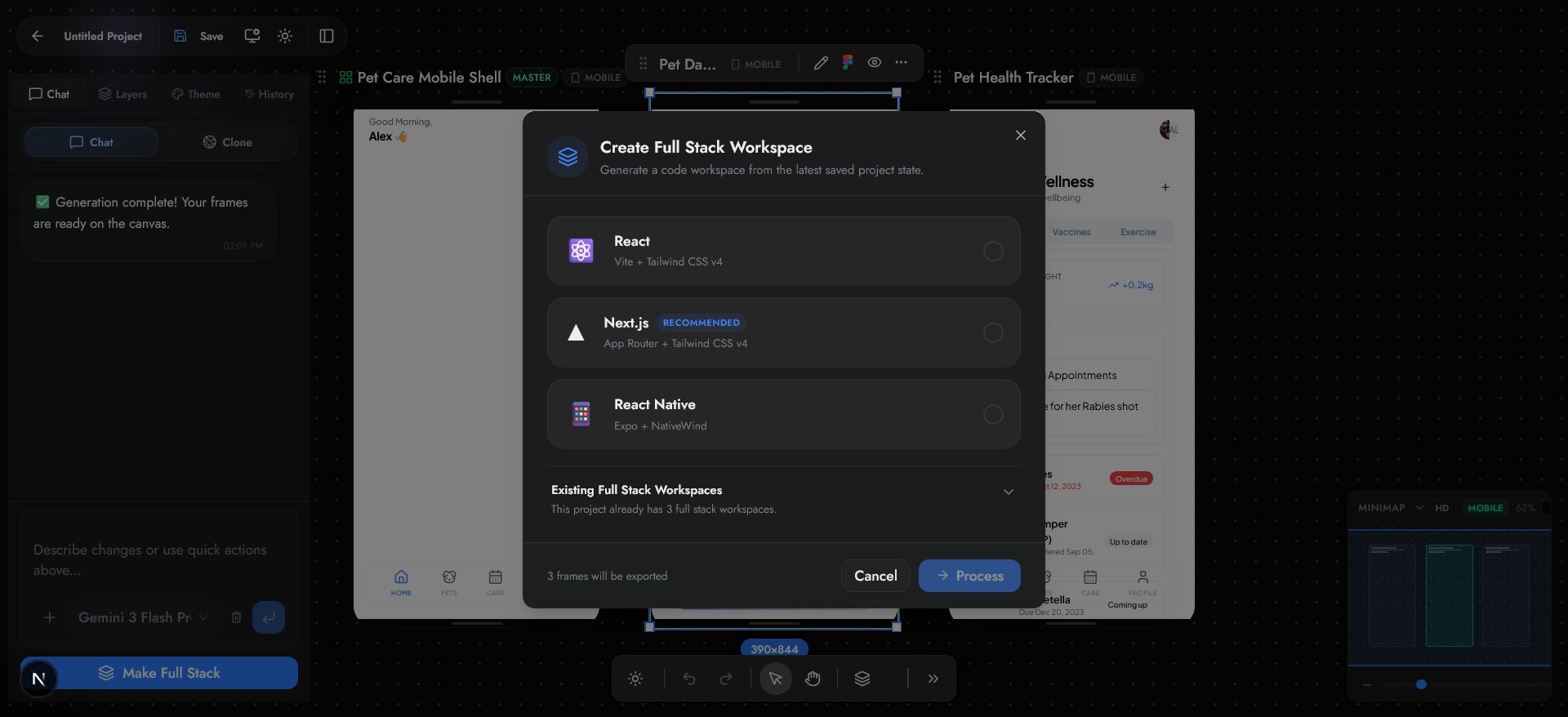Click the Pet Care Mobile Shell drag handle
Image resolution: width=1568 pixels, height=717 pixels.
tap(322, 77)
